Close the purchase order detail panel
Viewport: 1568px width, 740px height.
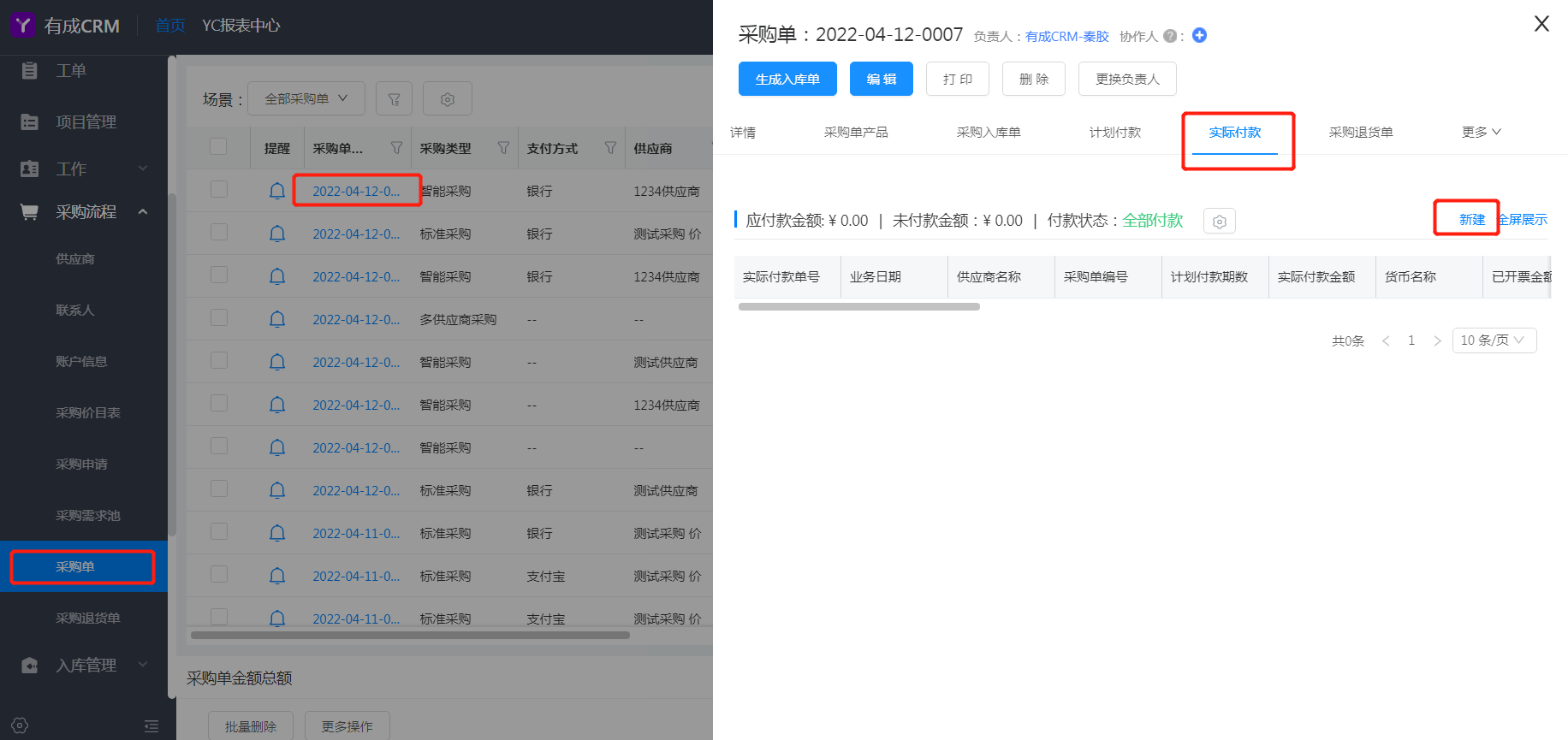[x=1541, y=24]
